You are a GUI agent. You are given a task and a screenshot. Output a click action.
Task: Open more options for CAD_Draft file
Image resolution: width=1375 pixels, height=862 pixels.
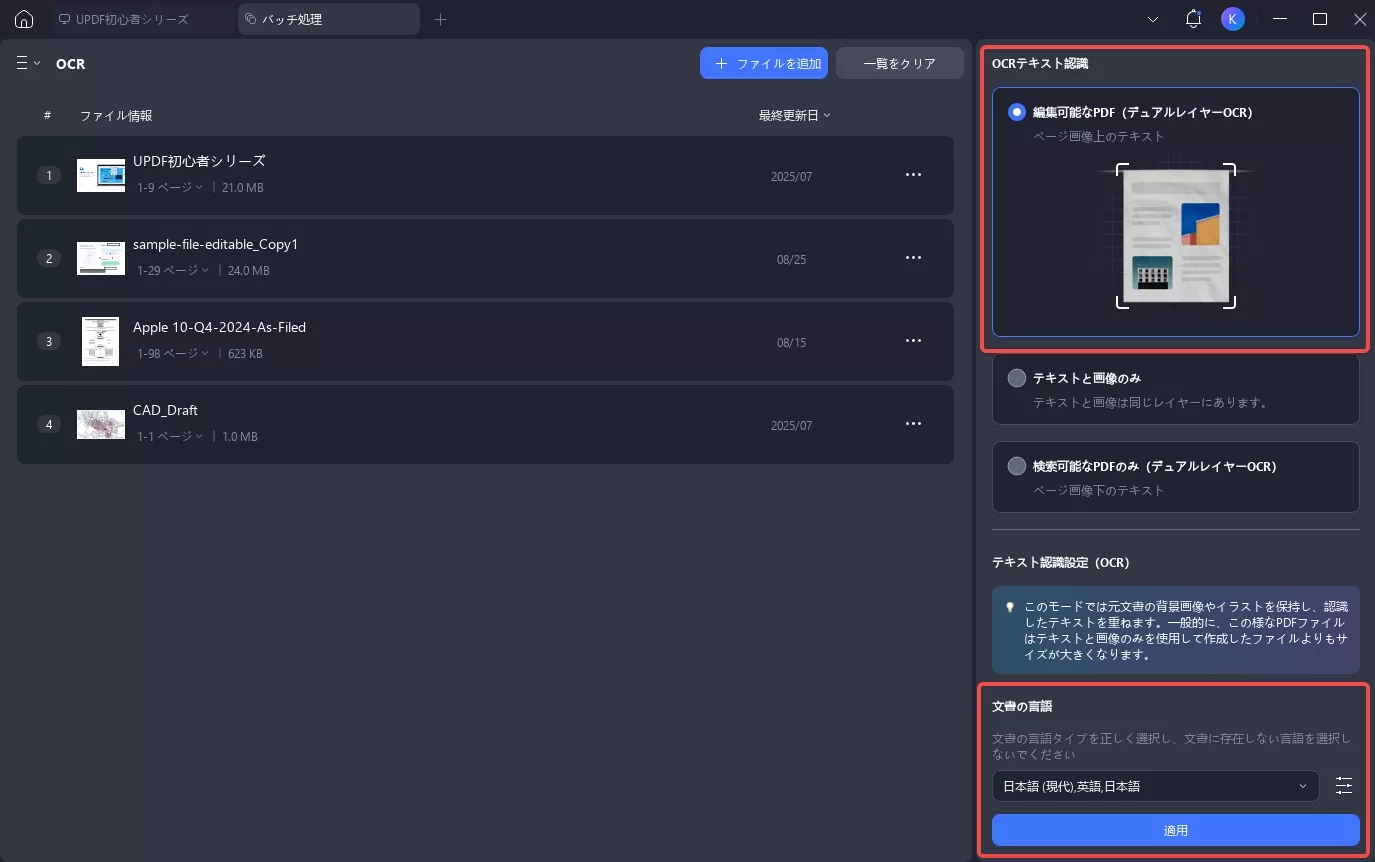pyautogui.click(x=913, y=424)
